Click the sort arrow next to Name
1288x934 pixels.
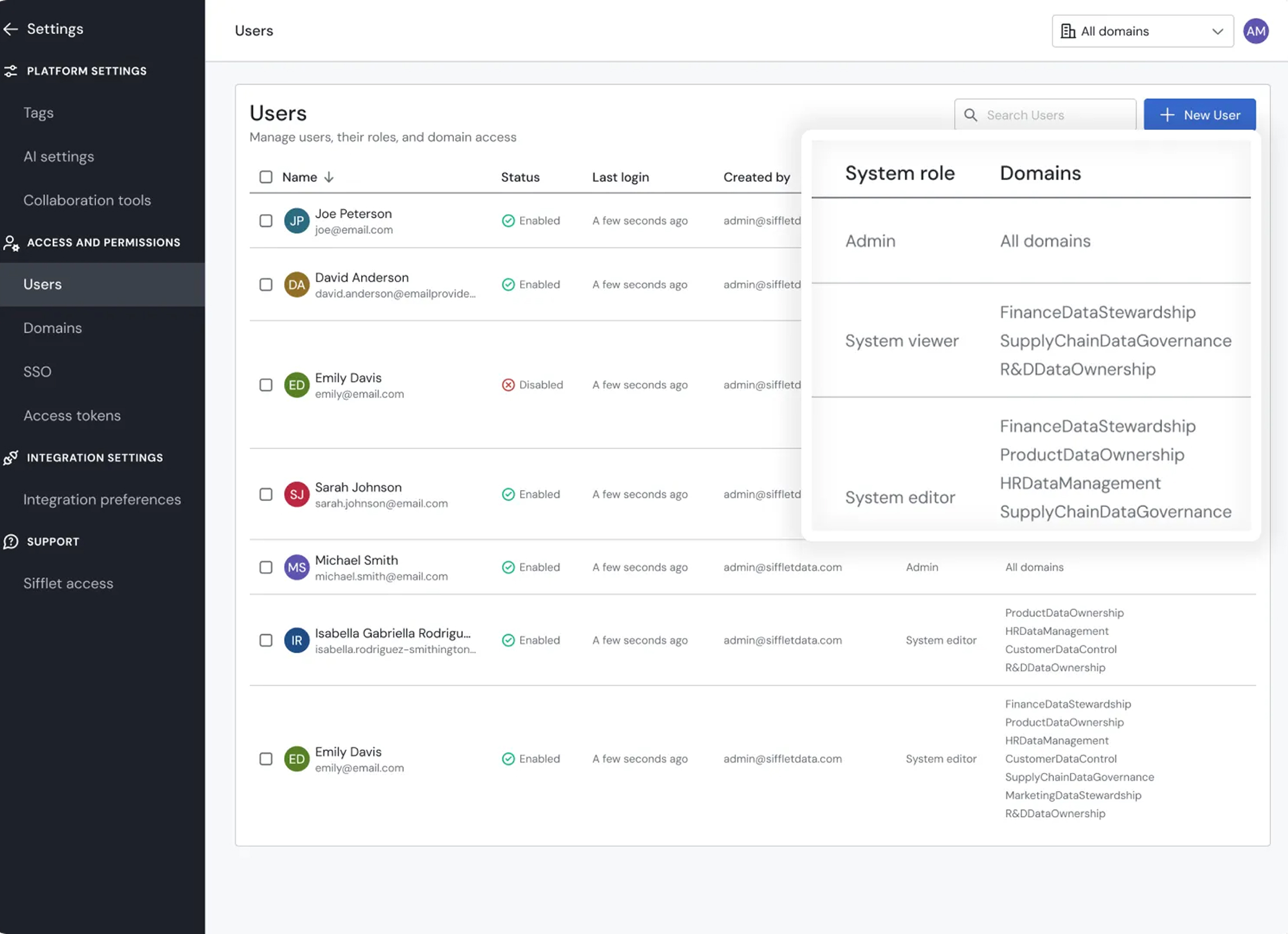pos(329,177)
